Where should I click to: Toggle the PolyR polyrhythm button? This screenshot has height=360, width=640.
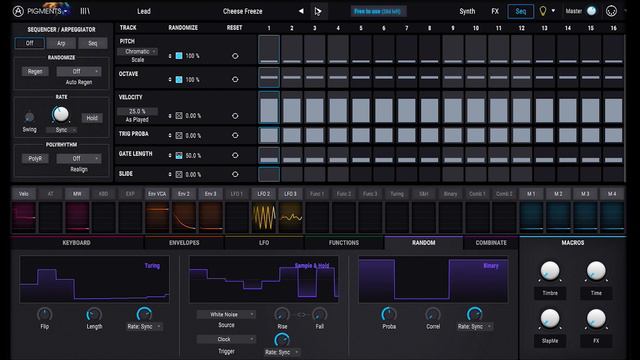tap(35, 158)
